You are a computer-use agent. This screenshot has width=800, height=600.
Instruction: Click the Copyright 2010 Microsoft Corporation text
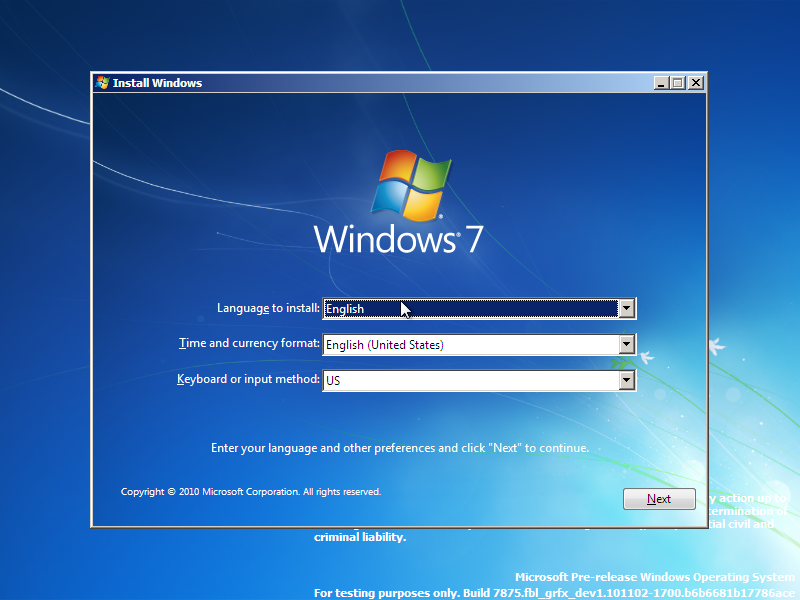pos(251,492)
